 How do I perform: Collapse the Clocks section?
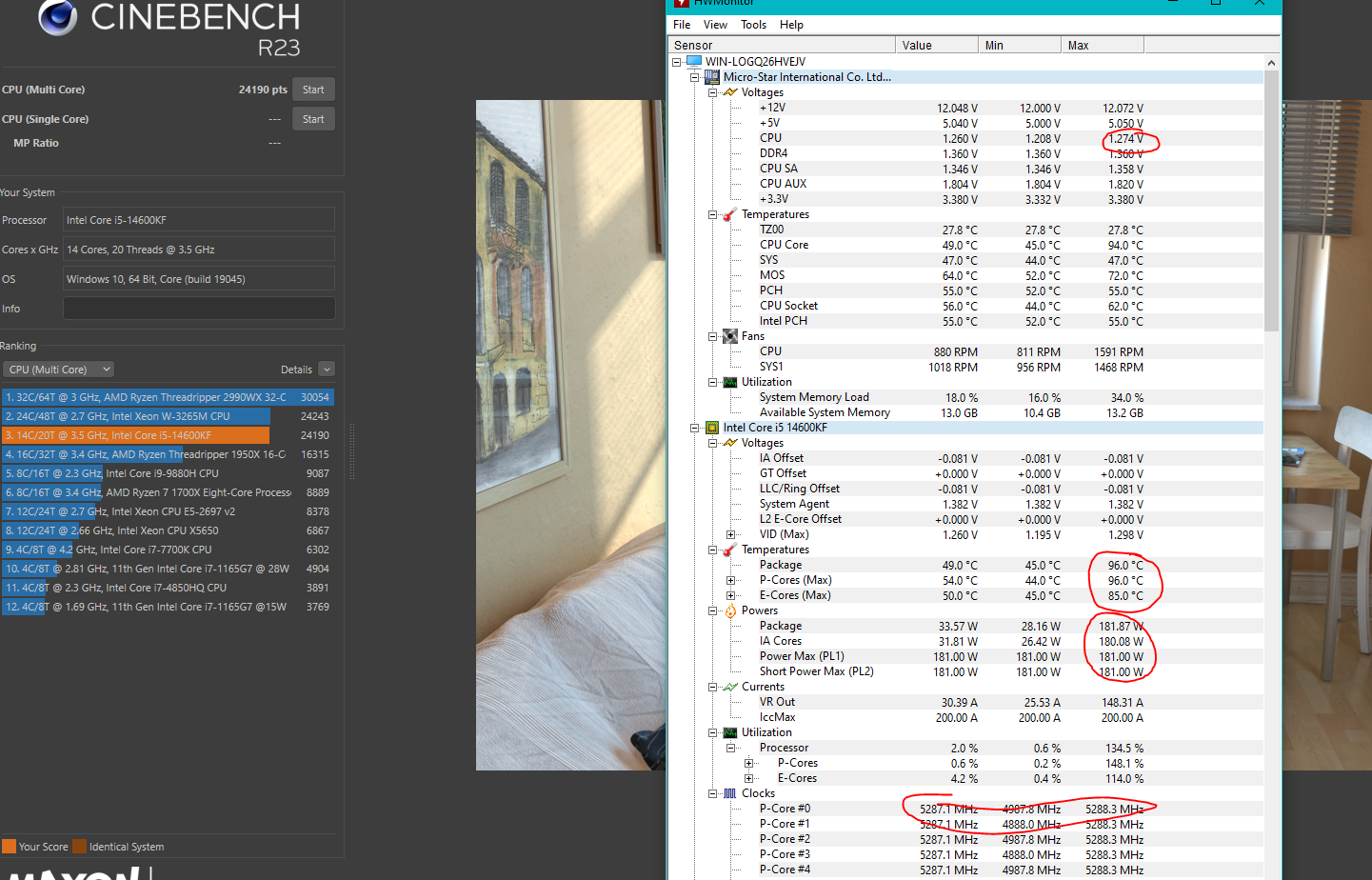coord(713,793)
